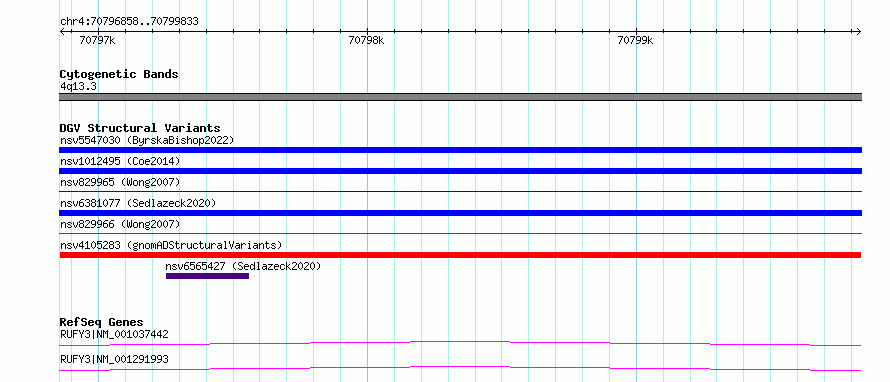The image size is (890, 382).
Task: Click the nsv5547030 (ByrskaBishop2022) variant label
Action: (x=147, y=140)
